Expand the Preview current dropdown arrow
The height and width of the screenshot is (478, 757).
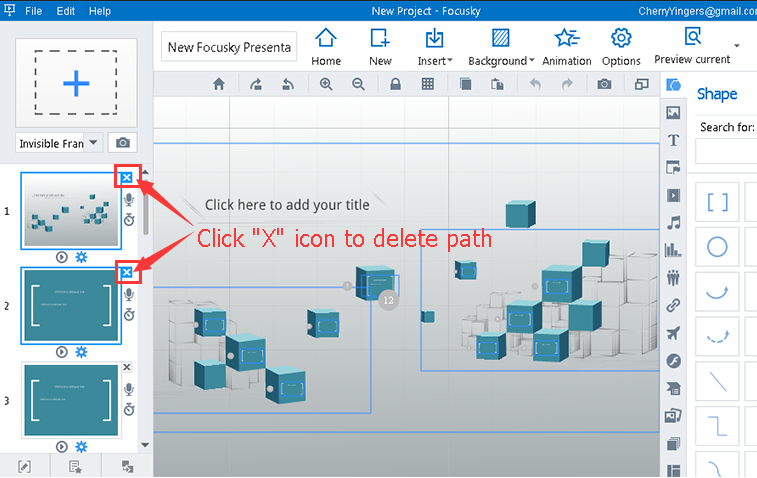click(737, 46)
